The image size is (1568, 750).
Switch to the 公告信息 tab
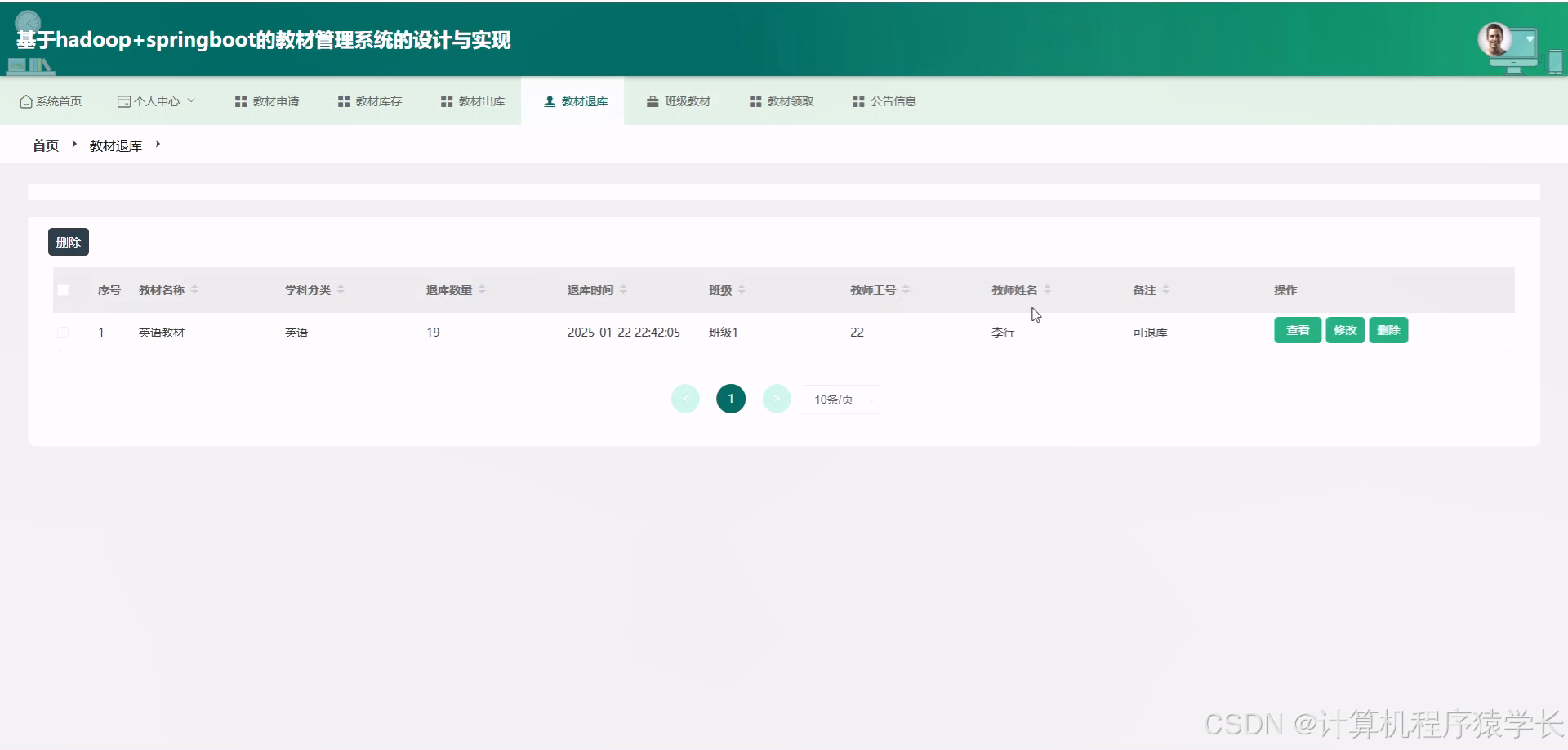tap(884, 100)
